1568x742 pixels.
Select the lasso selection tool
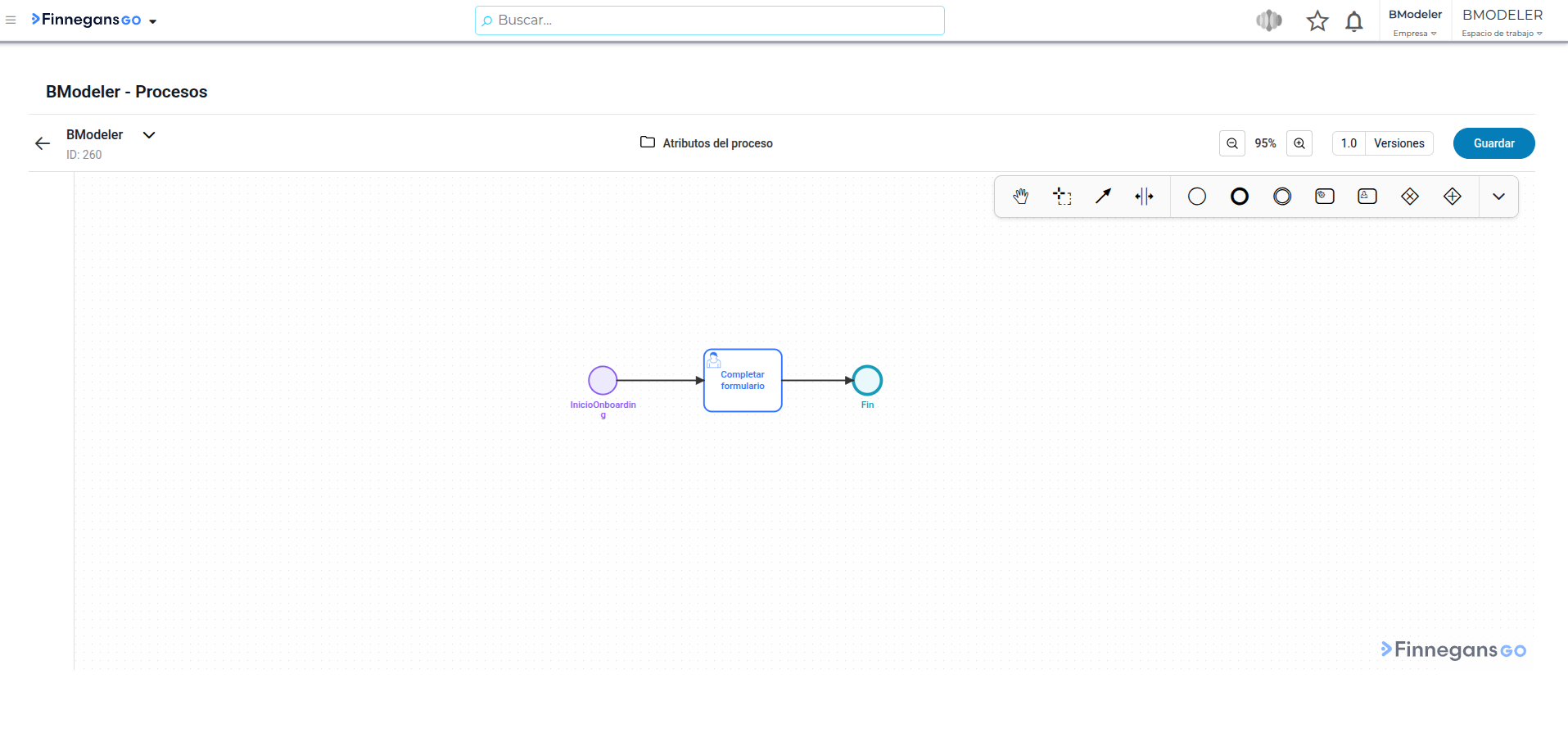point(1063,197)
